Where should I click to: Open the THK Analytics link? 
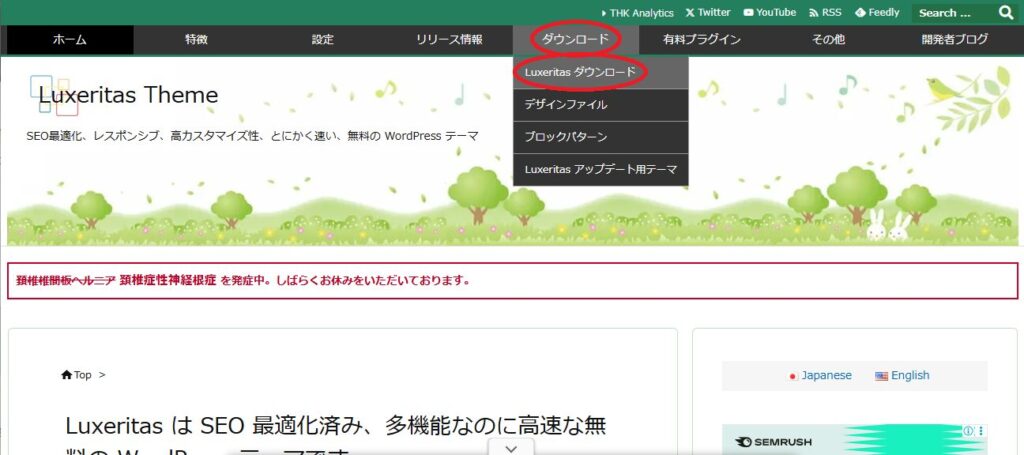(637, 12)
